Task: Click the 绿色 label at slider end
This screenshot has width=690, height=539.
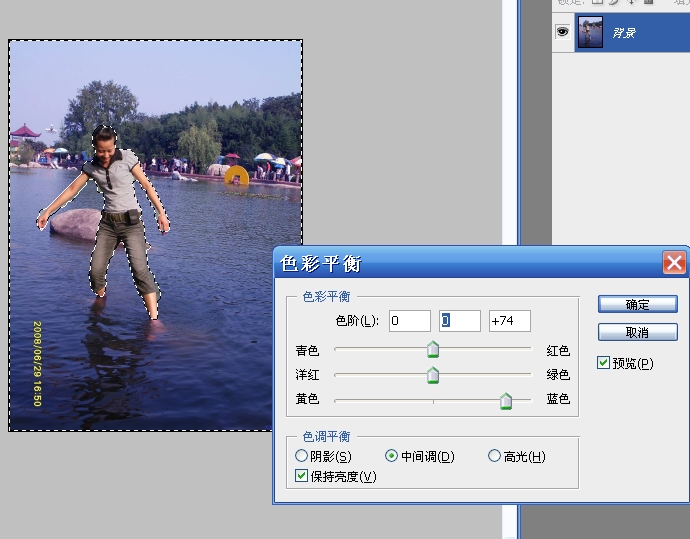Action: coord(558,374)
